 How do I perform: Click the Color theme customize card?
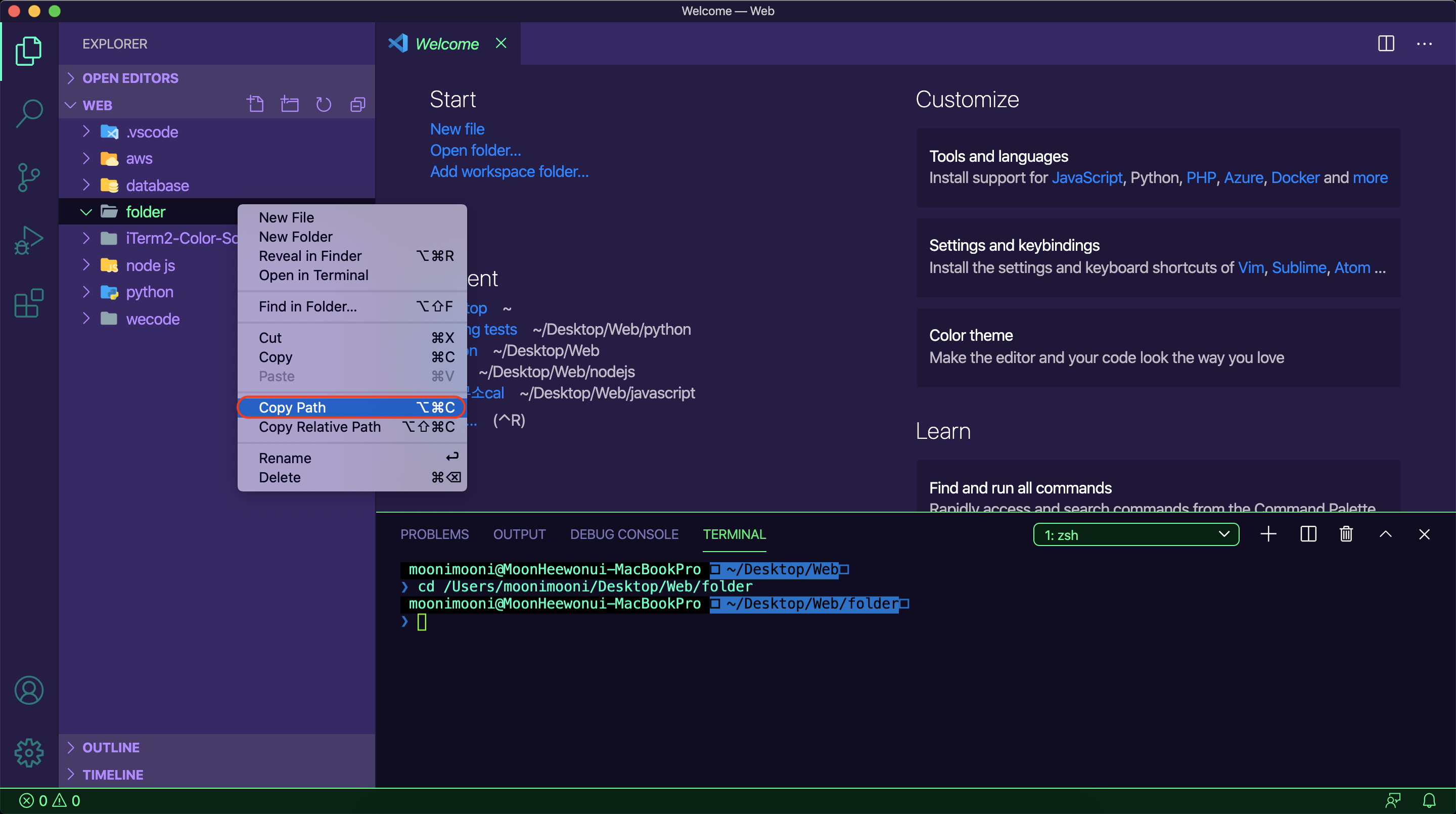point(1158,346)
